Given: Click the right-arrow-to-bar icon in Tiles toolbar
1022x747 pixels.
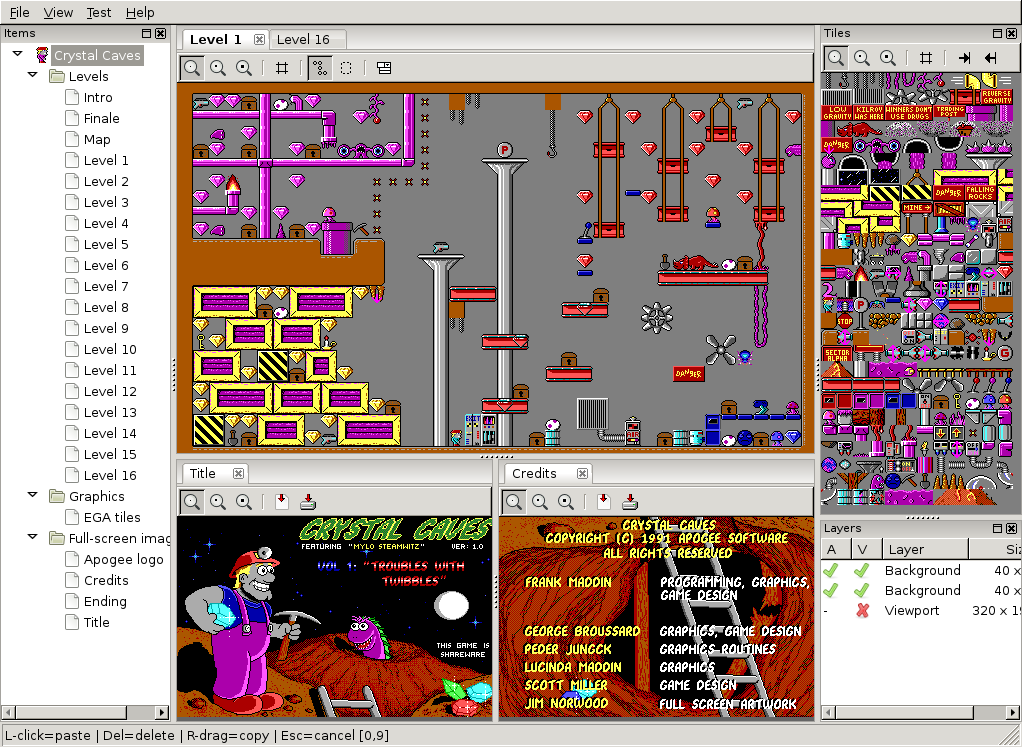Looking at the screenshot, I should pyautogui.click(x=964, y=57).
